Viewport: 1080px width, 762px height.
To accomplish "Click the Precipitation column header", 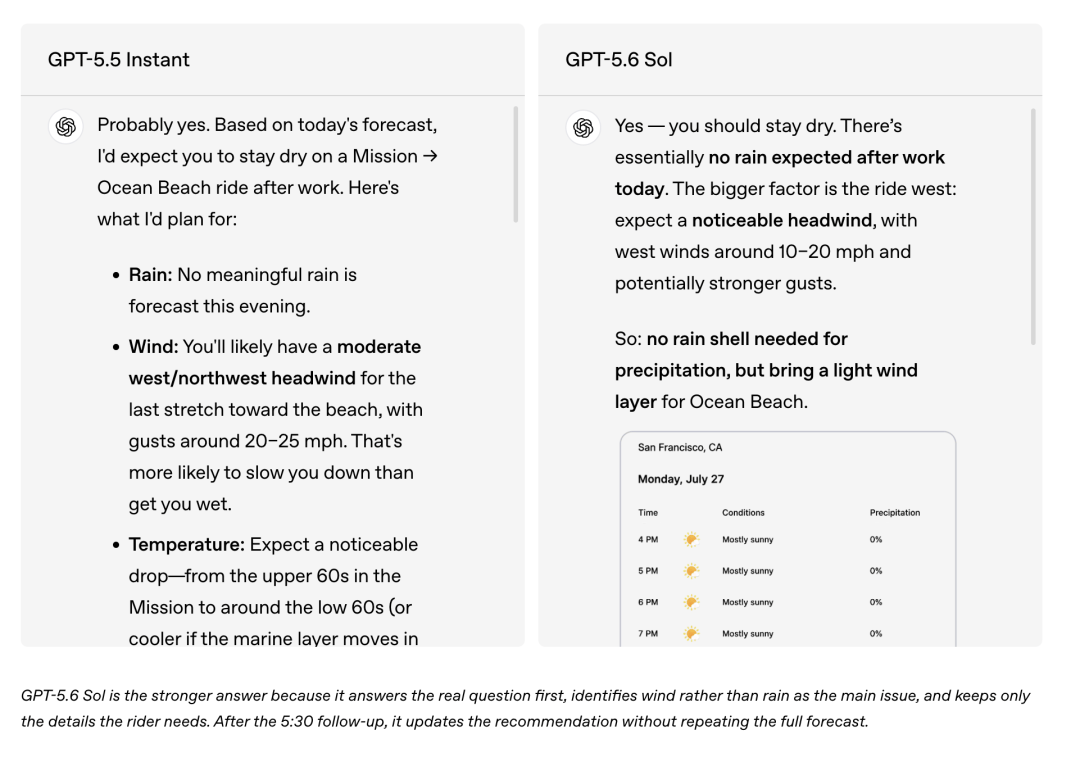I will click(895, 513).
